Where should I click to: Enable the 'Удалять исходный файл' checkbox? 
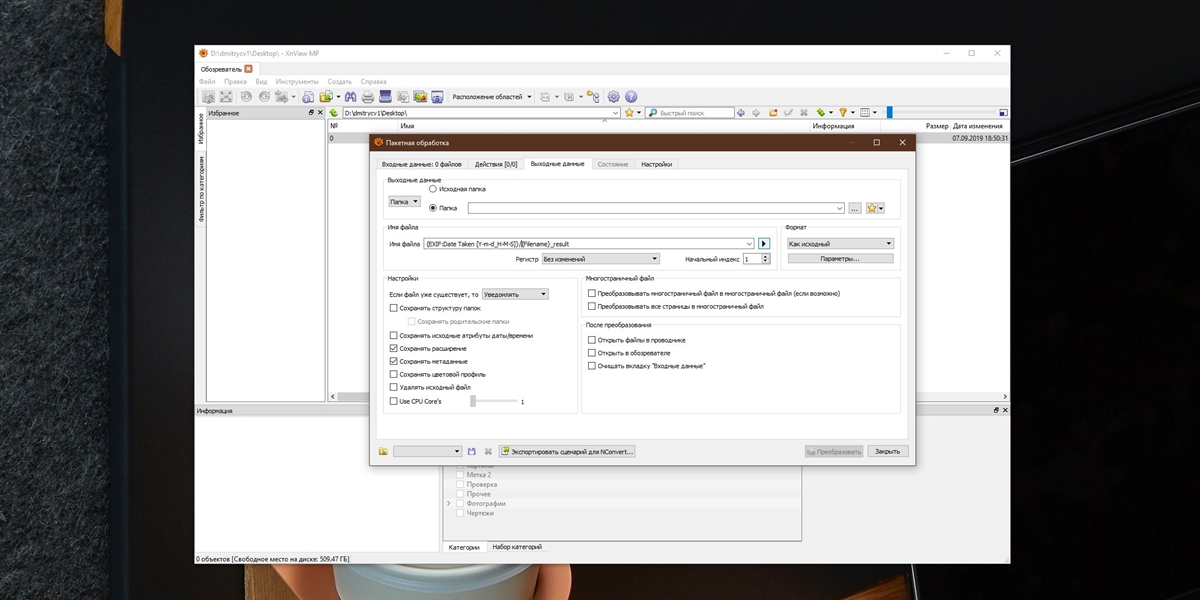393,387
